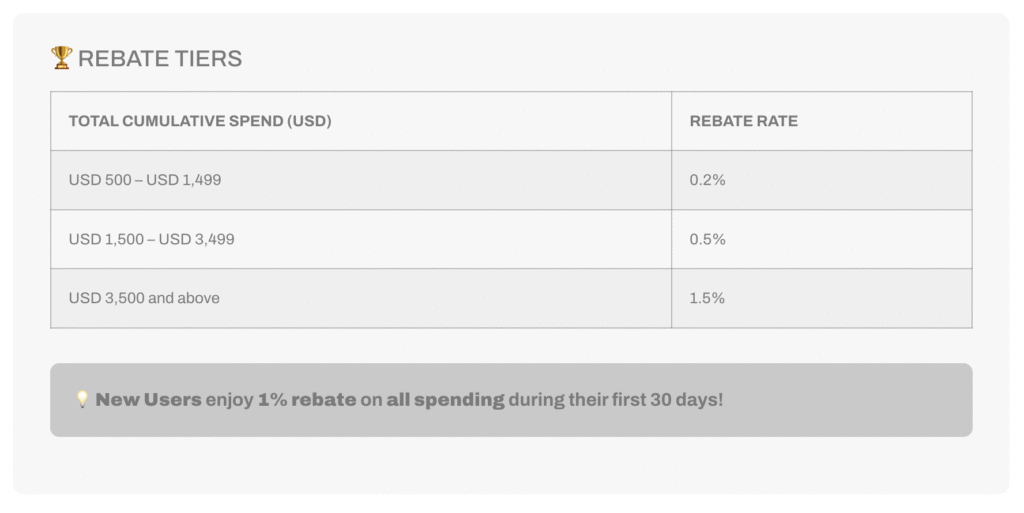Select the REBATE TIERS heading text

[x=160, y=59]
